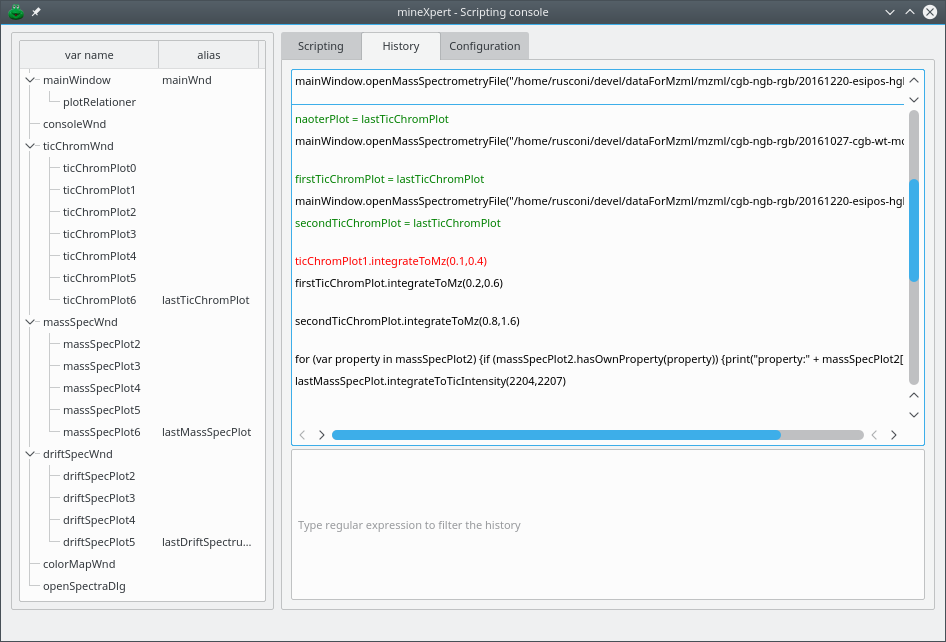Click the 'var name' column header
946x642 pixels.
89,55
